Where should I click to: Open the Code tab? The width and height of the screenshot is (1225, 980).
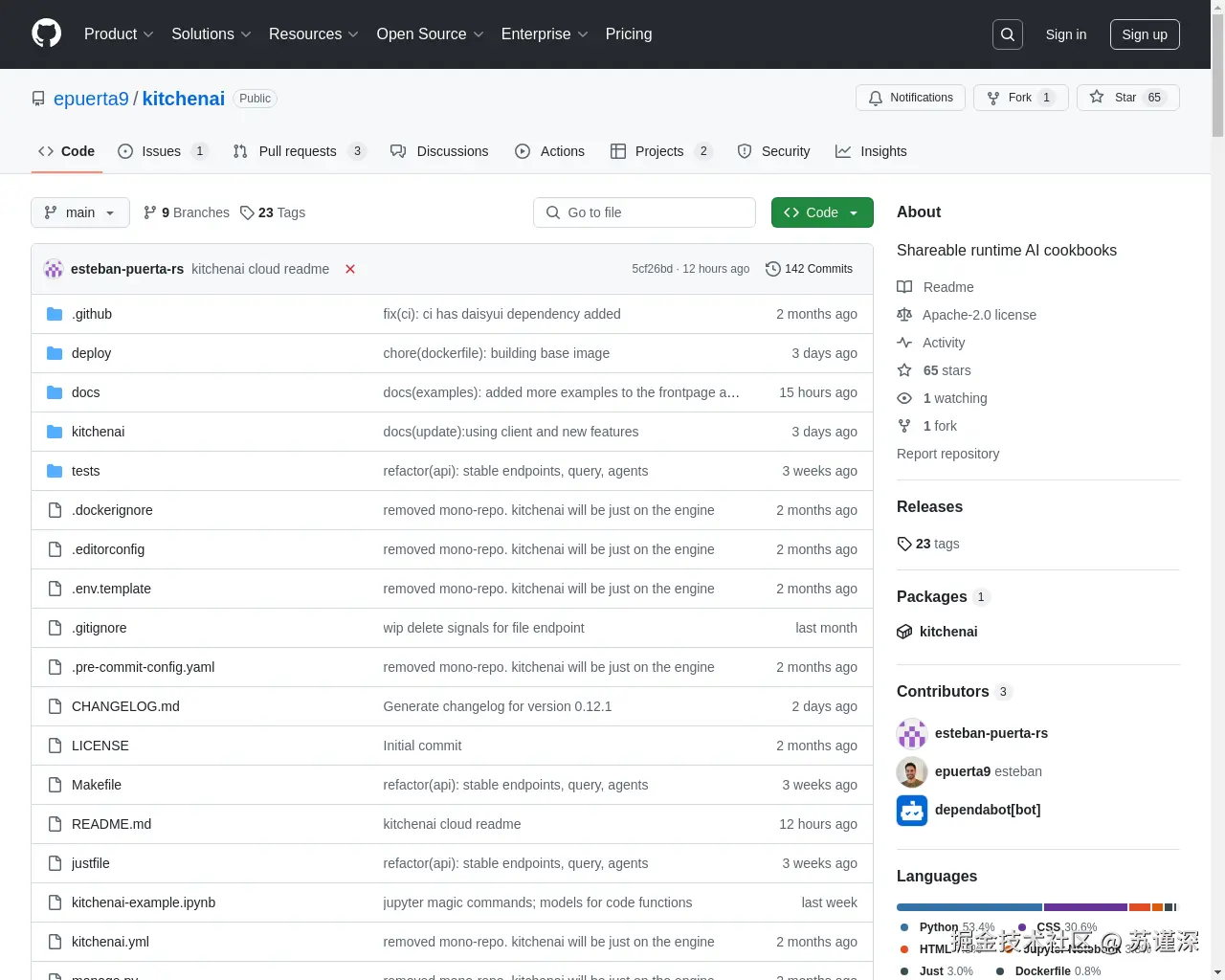(67, 151)
